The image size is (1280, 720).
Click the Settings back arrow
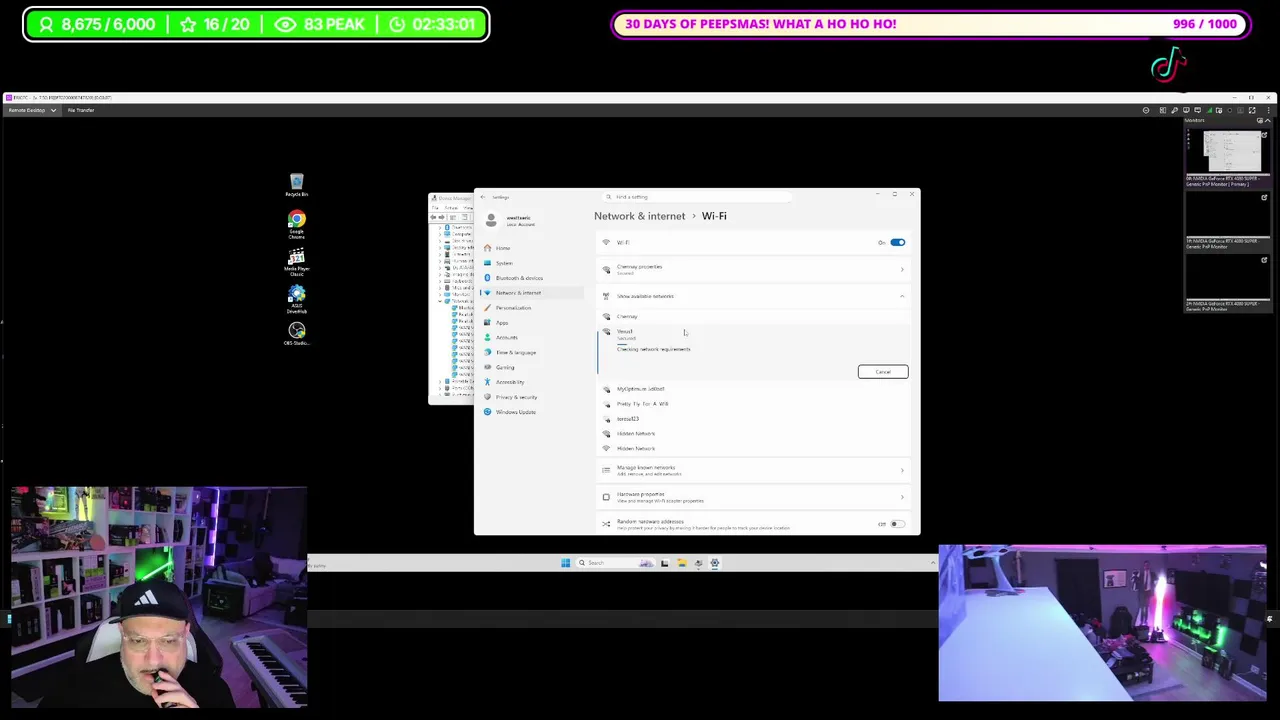[483, 197]
